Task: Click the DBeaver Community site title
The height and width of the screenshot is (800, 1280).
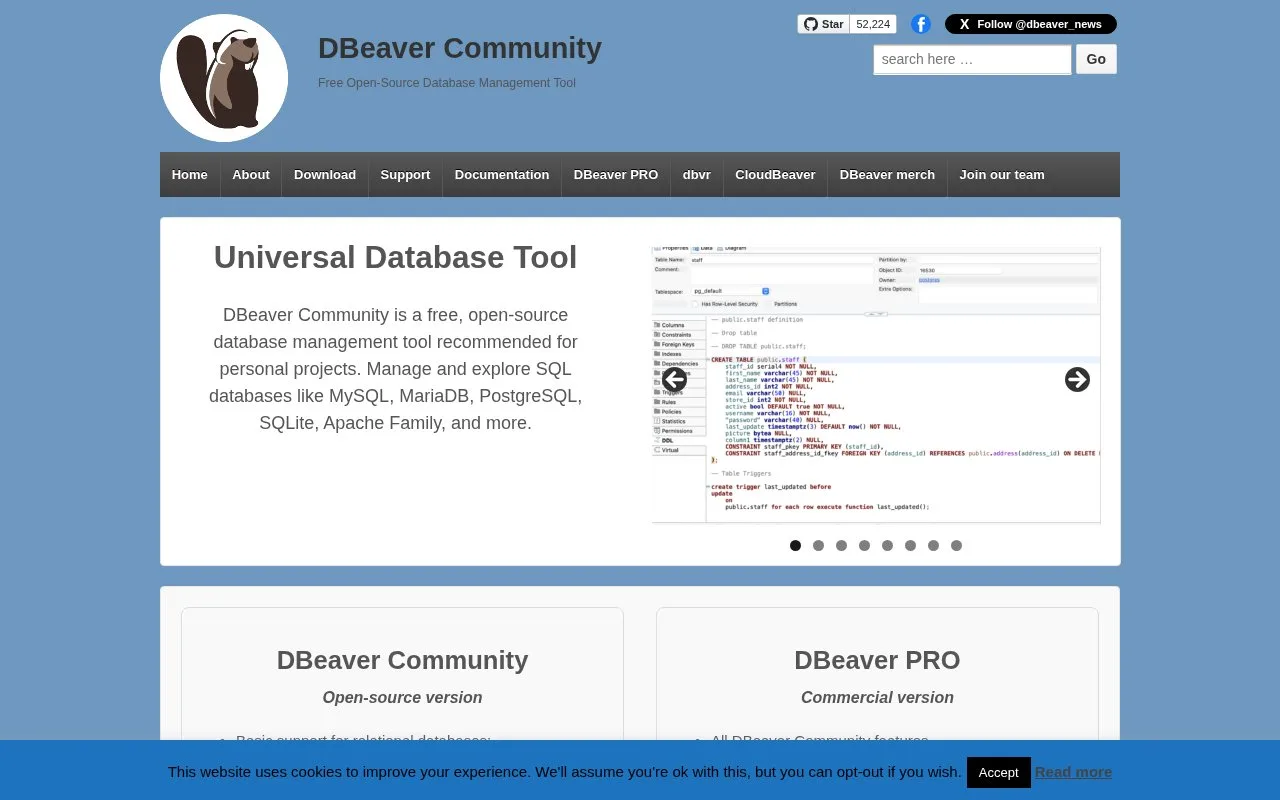Action: [x=460, y=48]
